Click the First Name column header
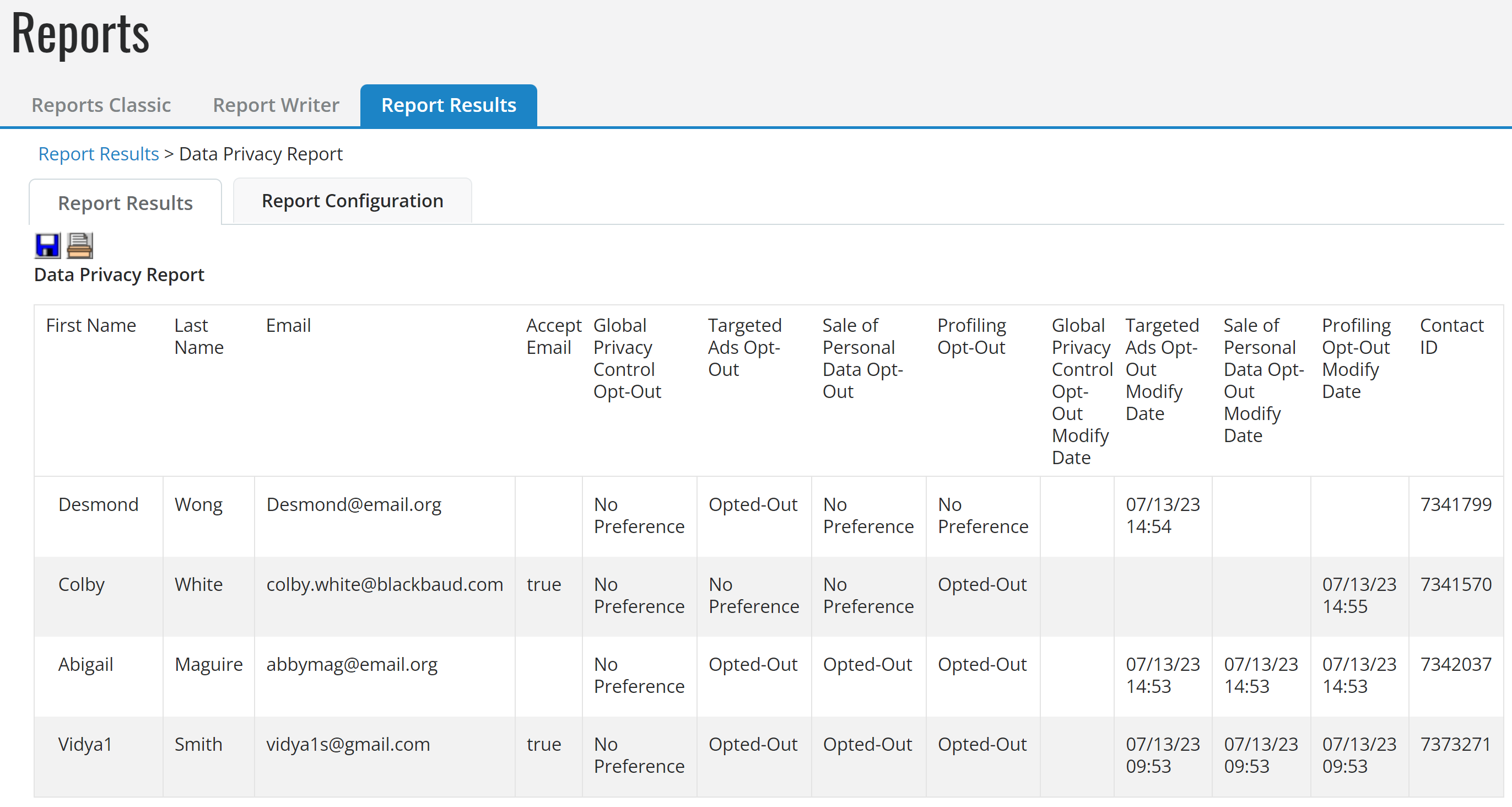 (x=91, y=325)
